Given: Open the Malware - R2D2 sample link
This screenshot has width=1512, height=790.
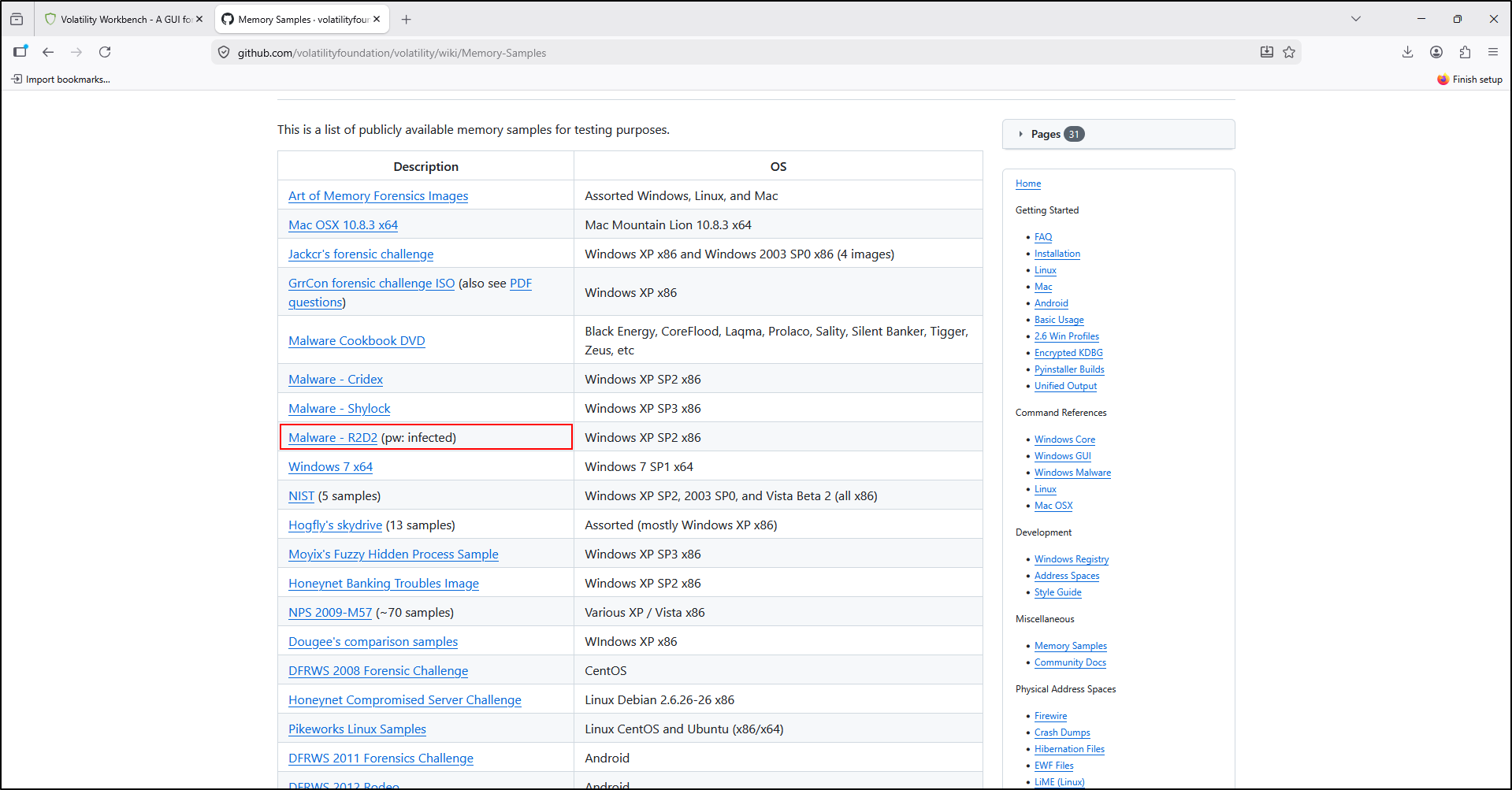Looking at the screenshot, I should (332, 438).
